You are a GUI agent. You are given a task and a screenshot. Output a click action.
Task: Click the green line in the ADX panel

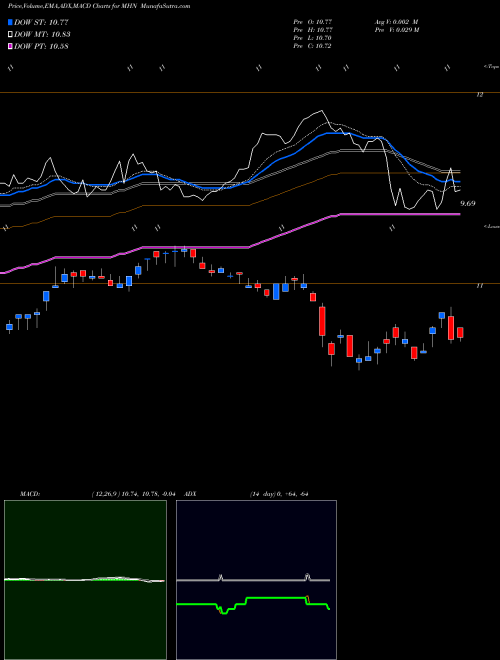[274, 598]
